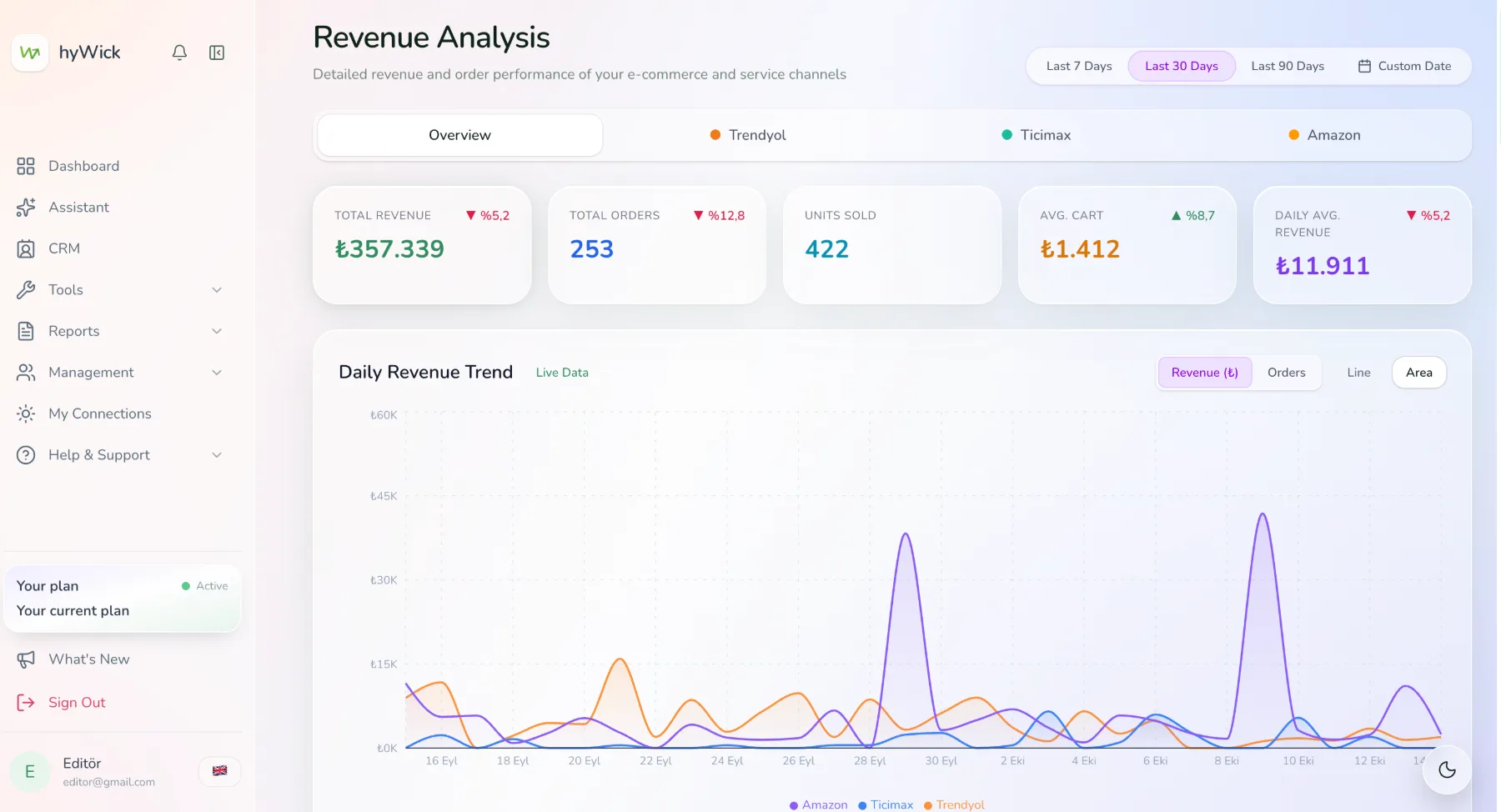This screenshot has height=812, width=1501.
Task: Click the Sign Out arrow icon
Action: [x=26, y=703]
